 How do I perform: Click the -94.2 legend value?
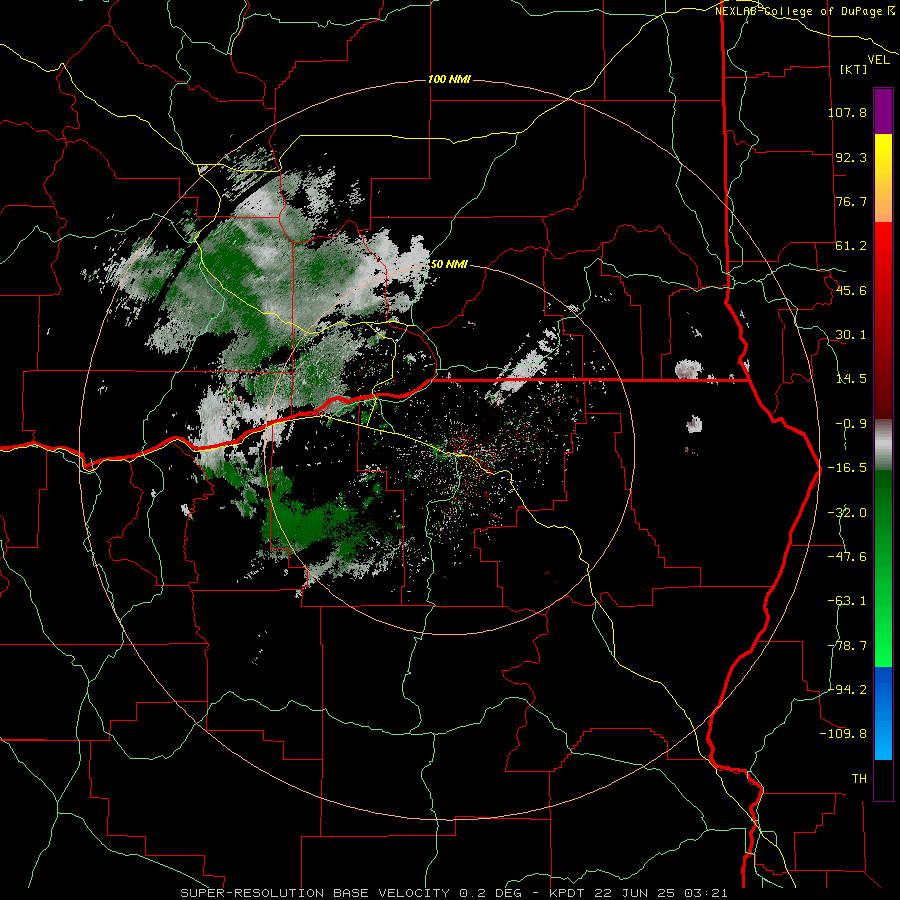click(847, 690)
